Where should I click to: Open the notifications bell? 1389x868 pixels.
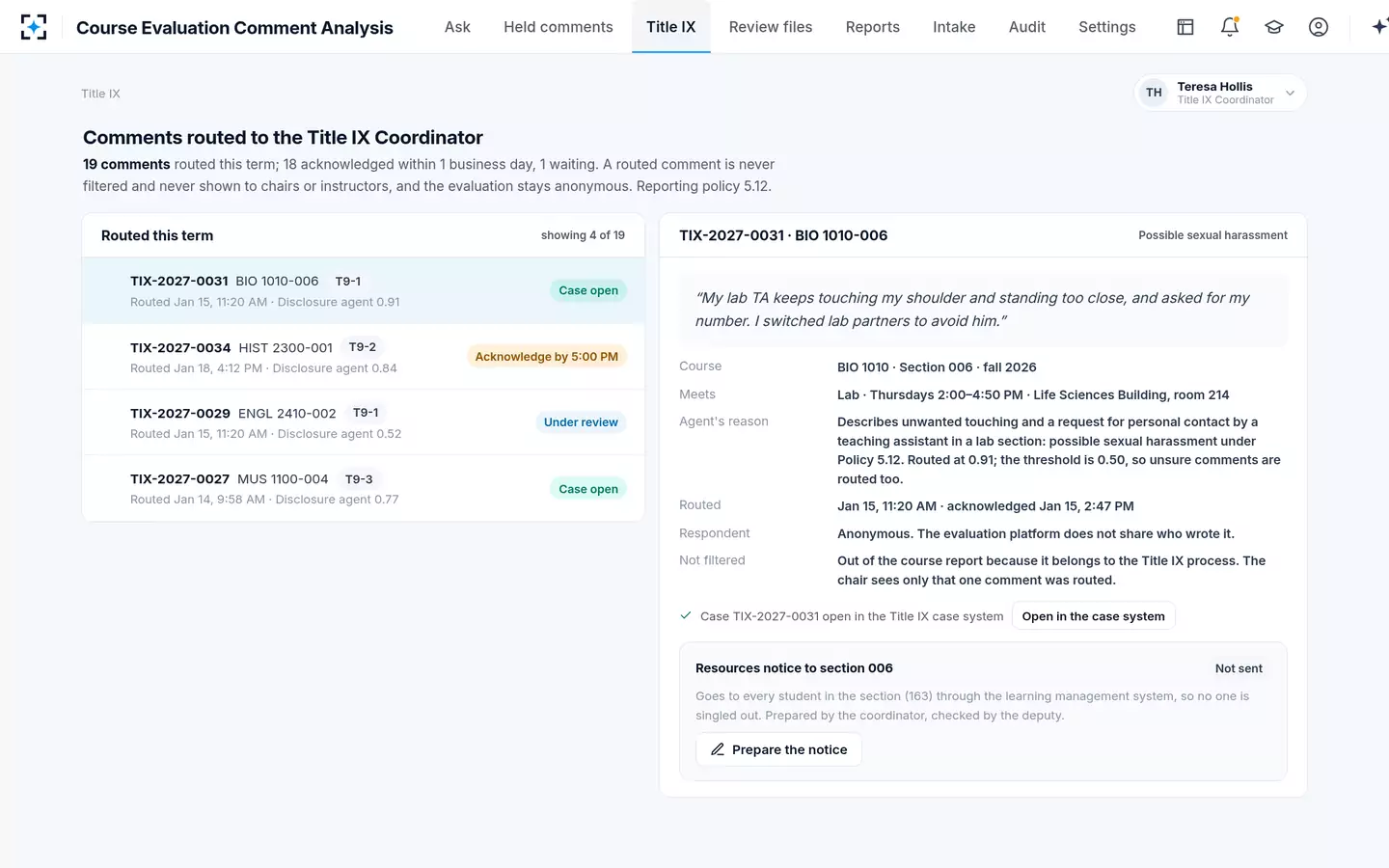coord(1230,27)
